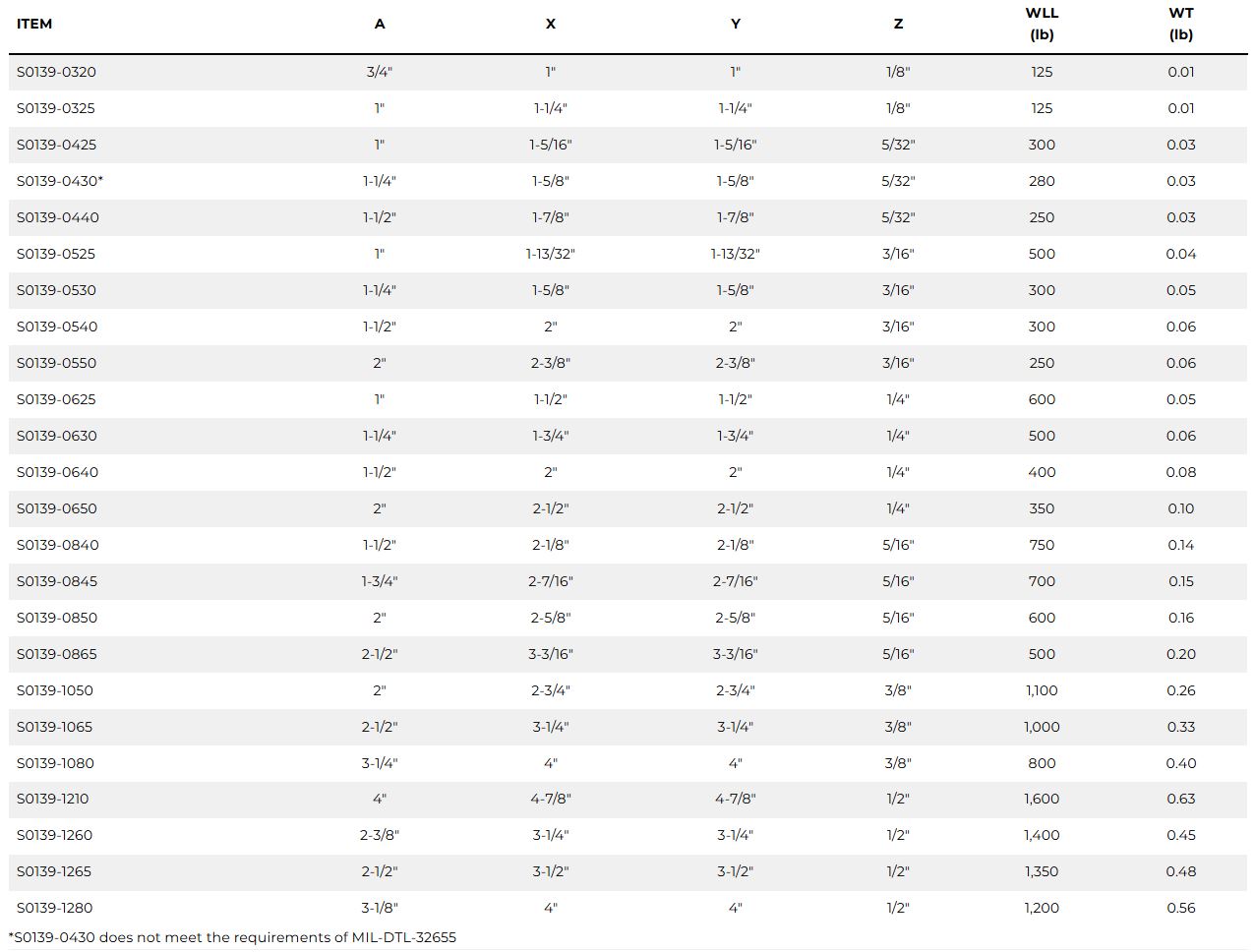The image size is (1255, 952).
Task: Click the 750 WLL value
Action: click(1042, 545)
